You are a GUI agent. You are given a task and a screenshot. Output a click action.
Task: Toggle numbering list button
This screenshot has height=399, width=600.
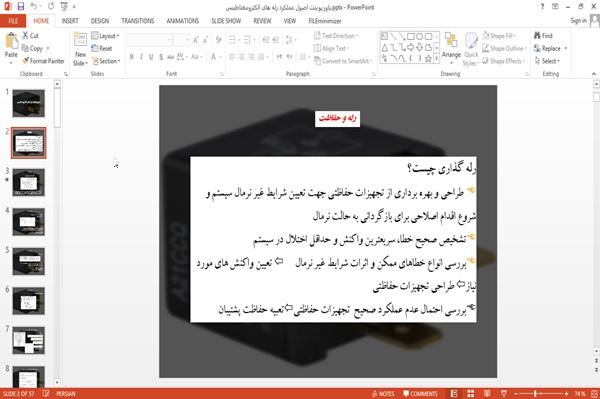(248, 40)
